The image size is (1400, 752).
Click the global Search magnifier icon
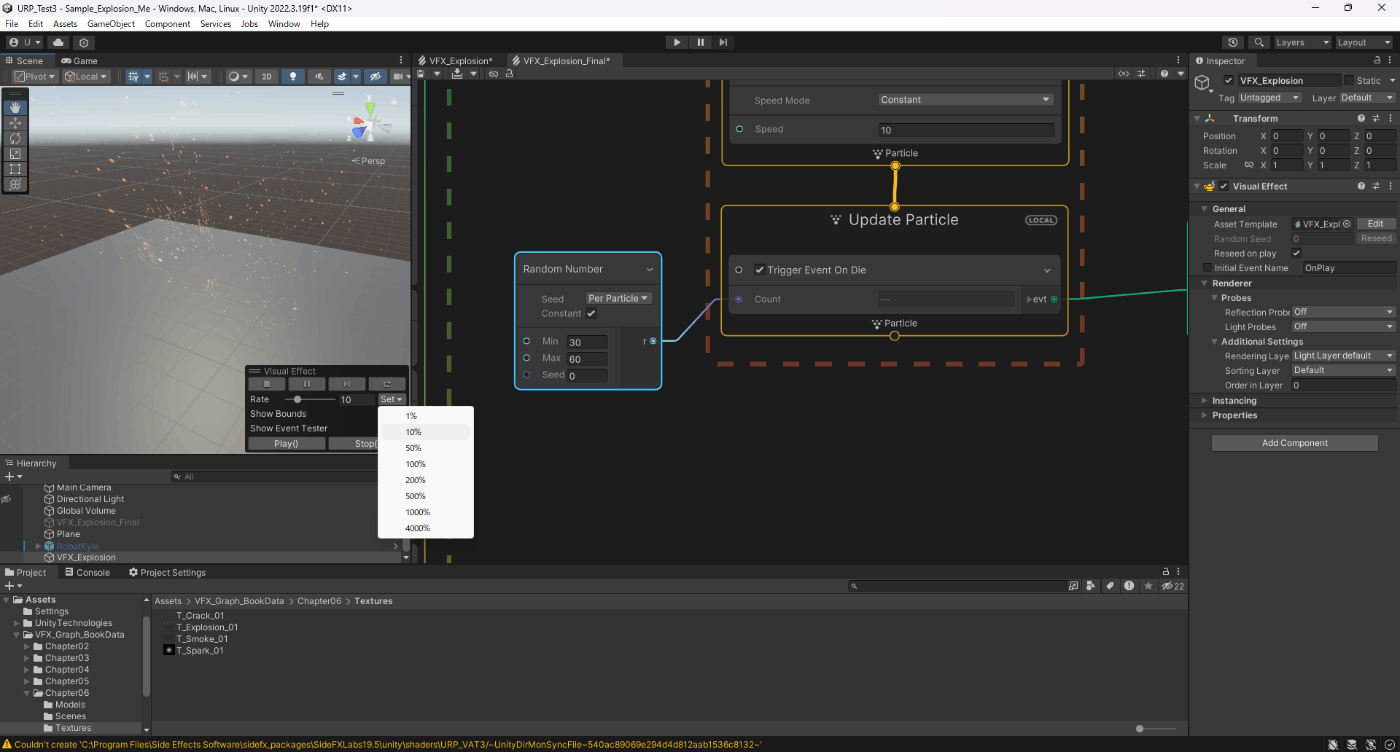pos(1259,43)
